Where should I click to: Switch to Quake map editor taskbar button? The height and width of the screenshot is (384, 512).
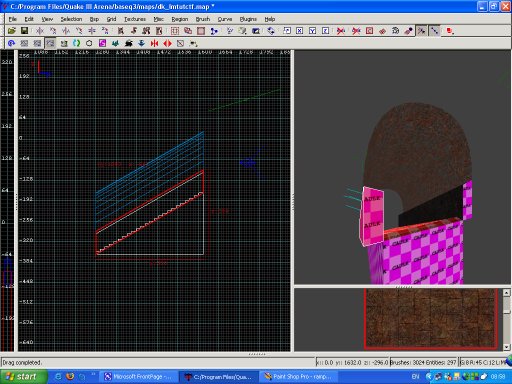tap(219, 377)
